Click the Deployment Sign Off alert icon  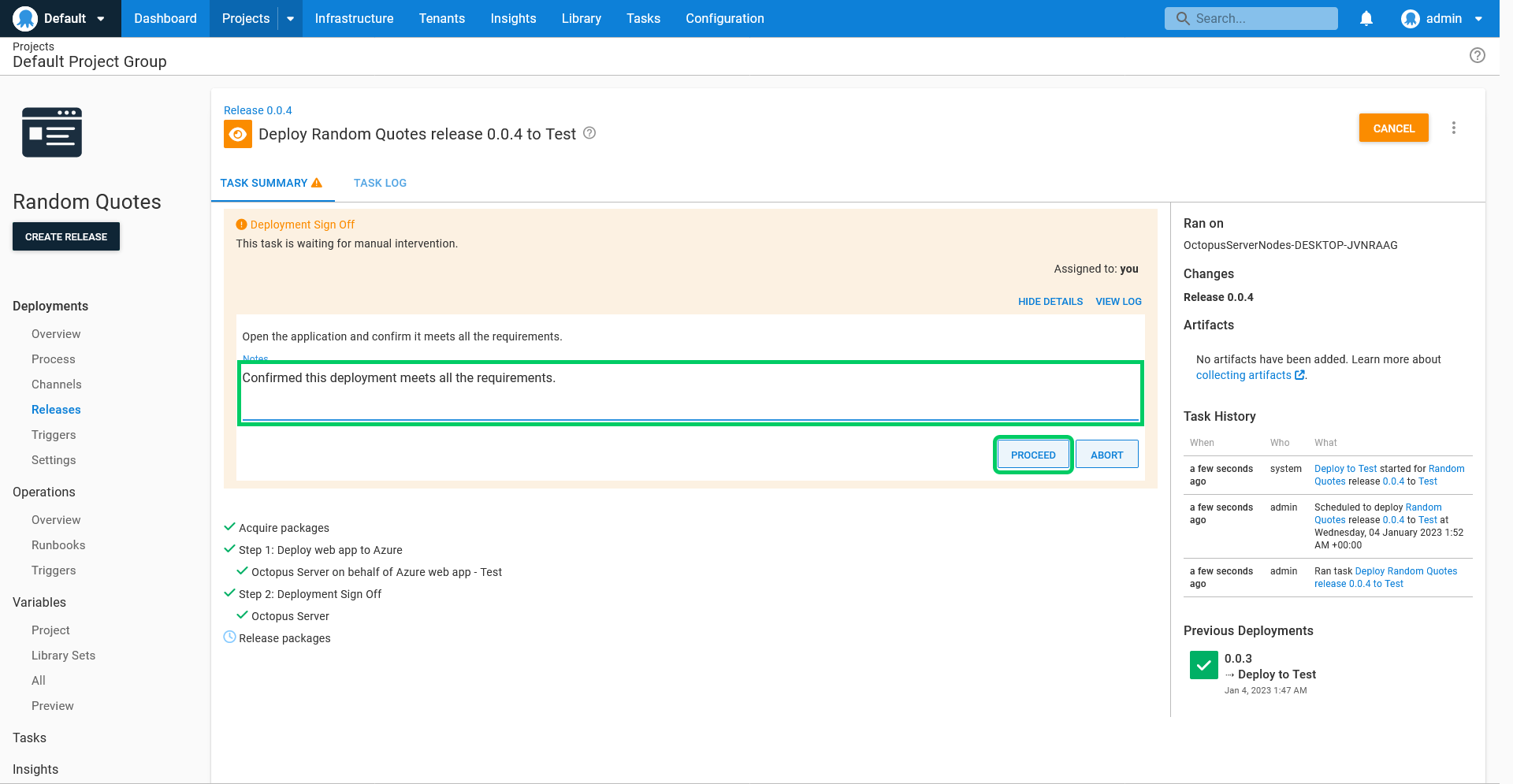point(242,225)
